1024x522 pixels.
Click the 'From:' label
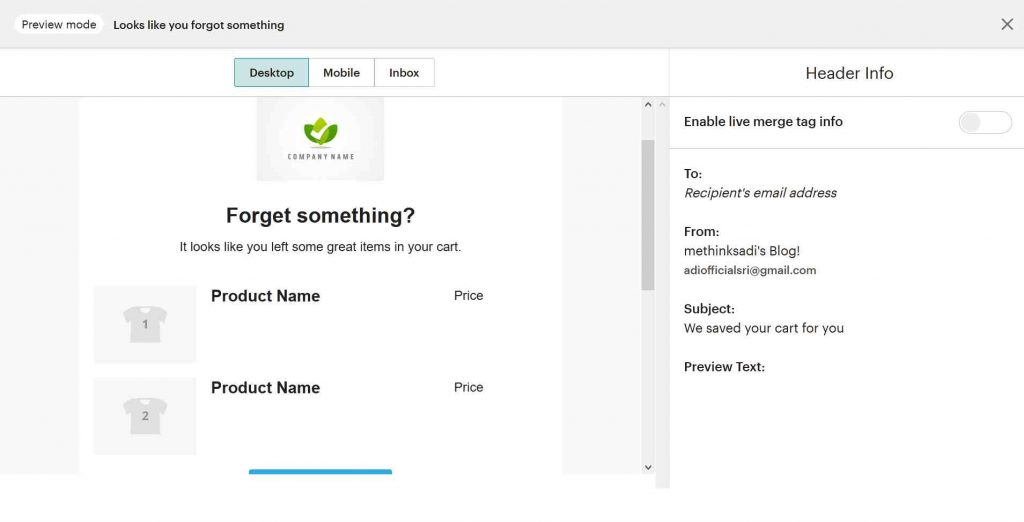[701, 232]
